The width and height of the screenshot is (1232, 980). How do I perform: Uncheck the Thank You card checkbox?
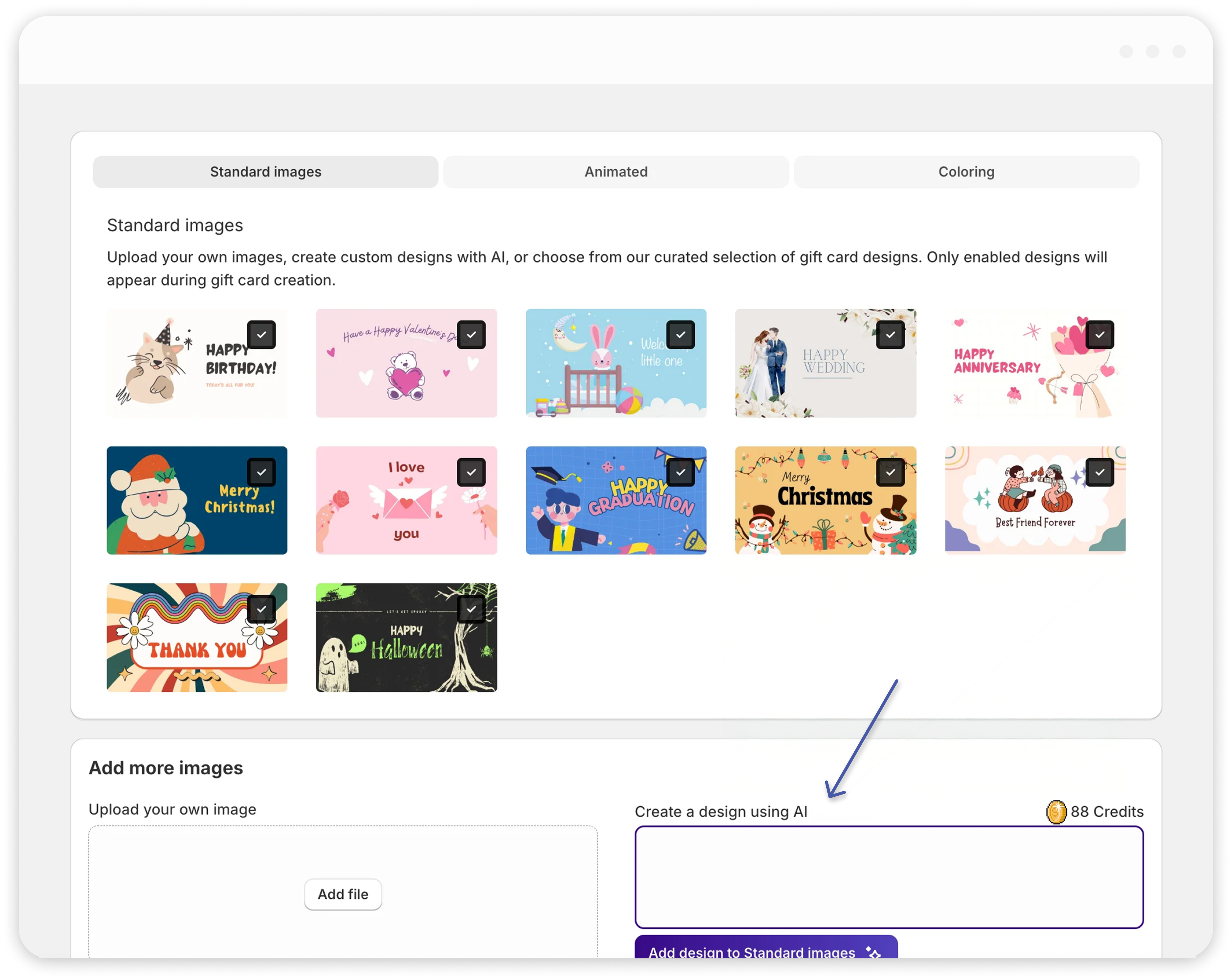click(x=262, y=609)
